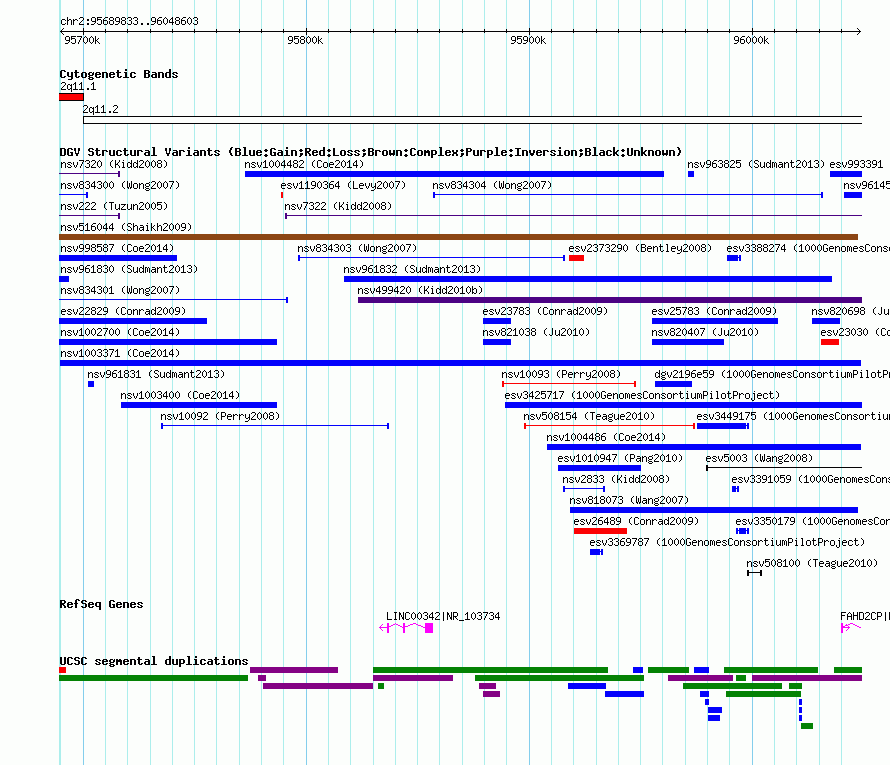Click the dgv2196e59 variant label

tap(772, 374)
